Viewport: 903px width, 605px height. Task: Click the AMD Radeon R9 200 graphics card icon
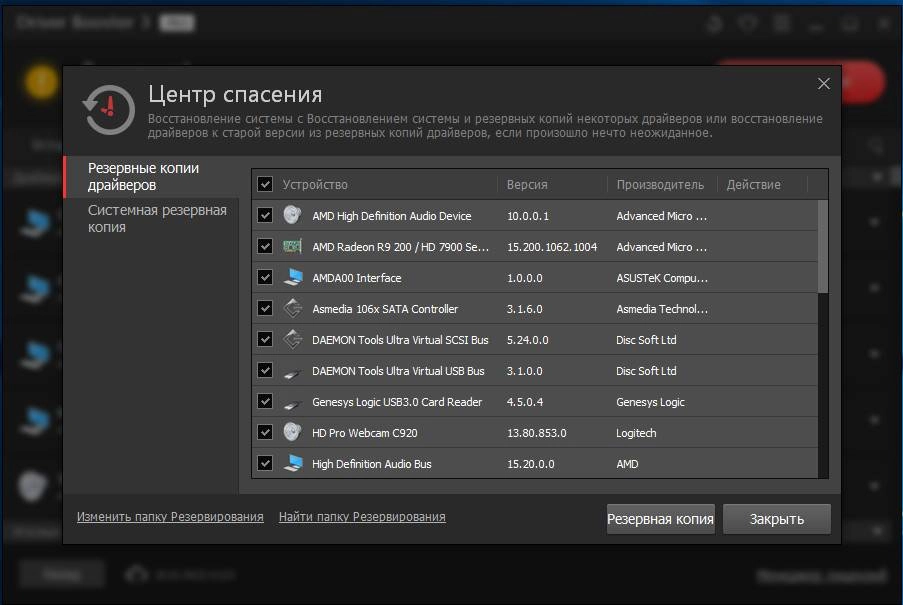293,246
